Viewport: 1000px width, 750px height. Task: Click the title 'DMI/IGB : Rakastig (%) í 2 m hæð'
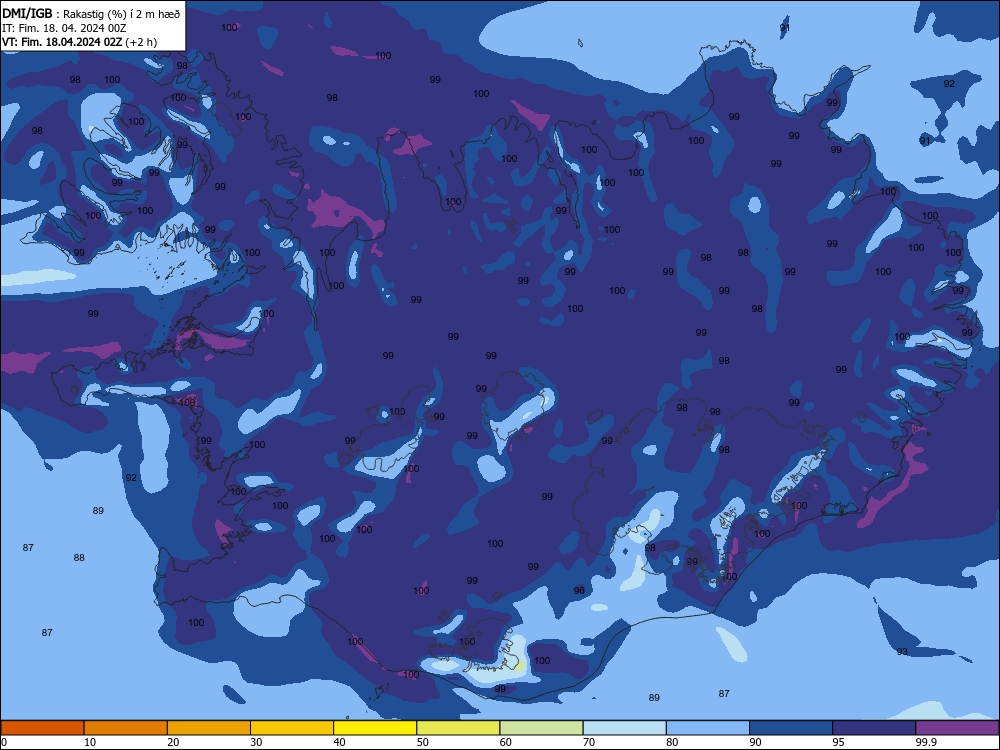point(91,13)
